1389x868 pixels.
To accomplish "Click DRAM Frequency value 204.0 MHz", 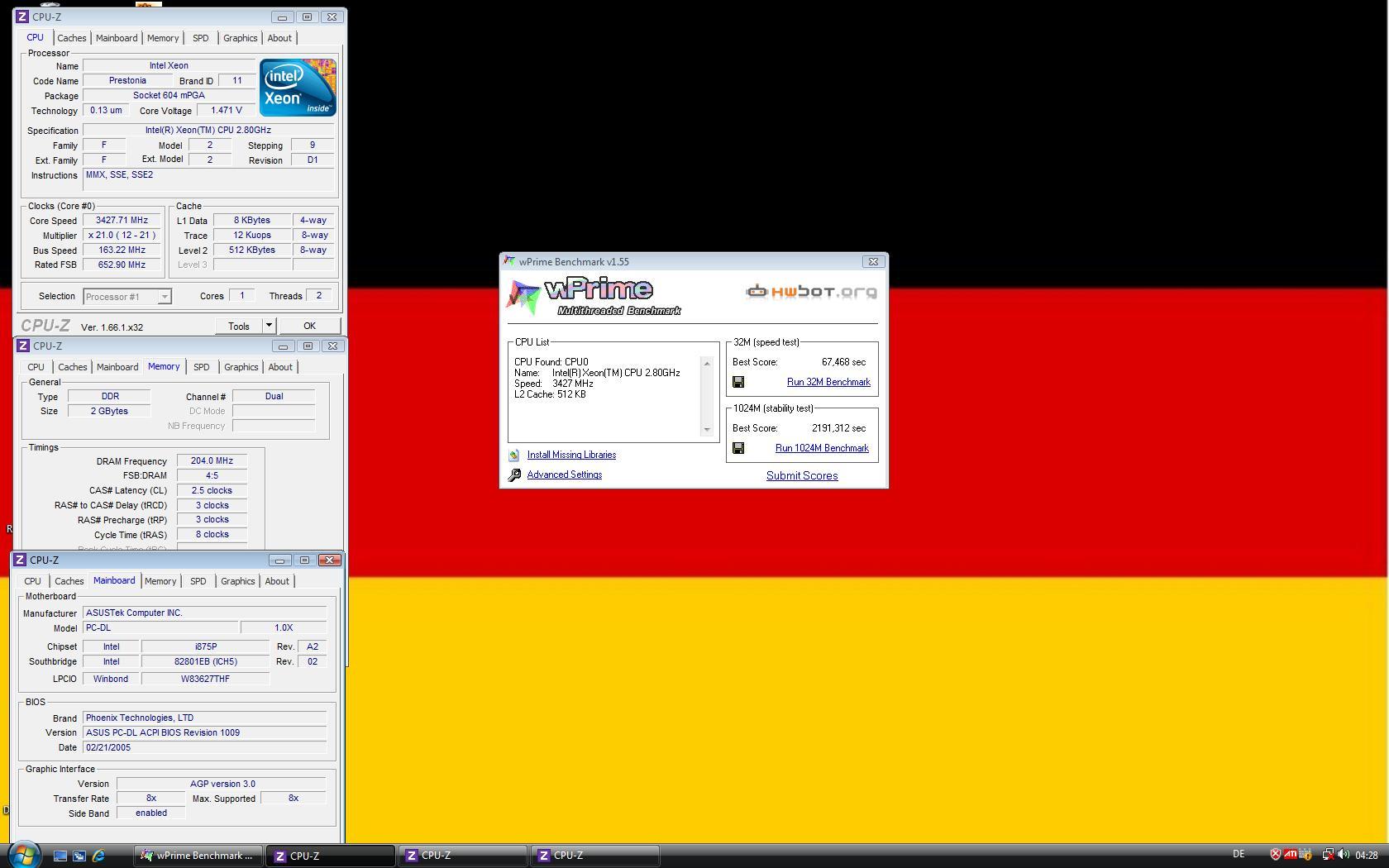I will tap(212, 461).
